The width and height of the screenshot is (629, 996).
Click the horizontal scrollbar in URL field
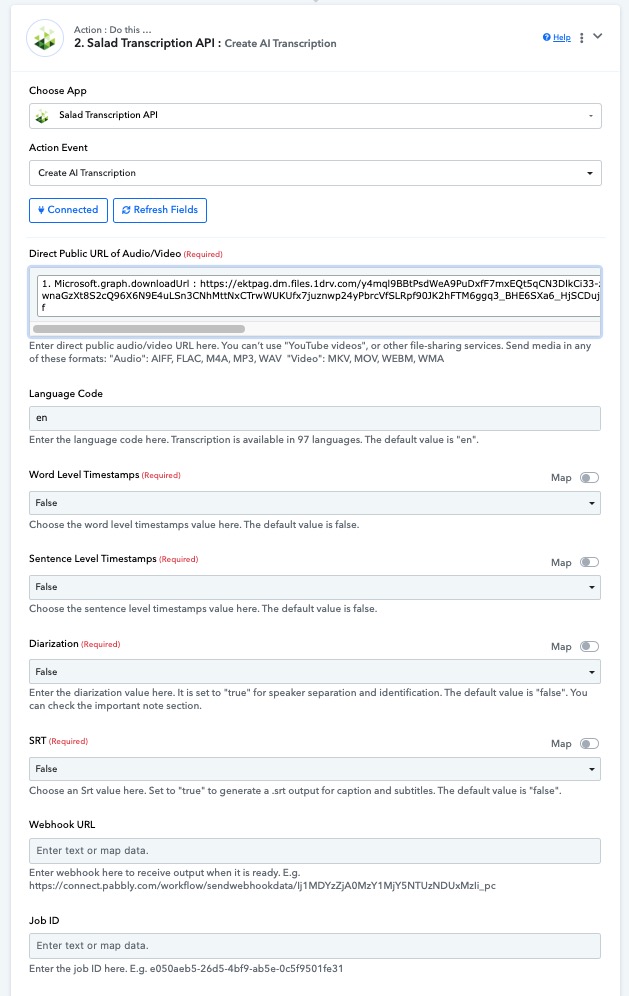(139, 329)
